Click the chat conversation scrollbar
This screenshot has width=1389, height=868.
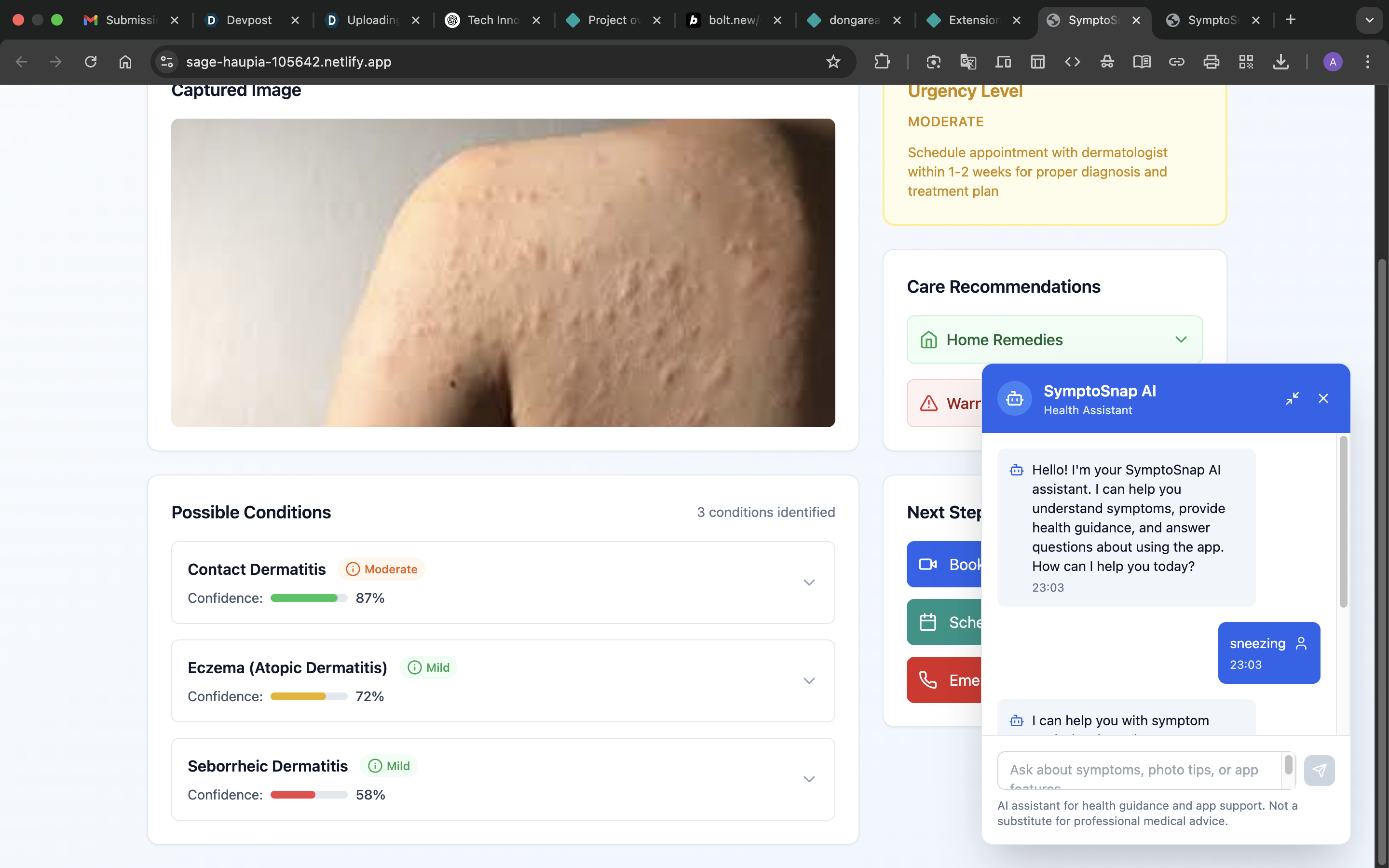(x=1343, y=522)
